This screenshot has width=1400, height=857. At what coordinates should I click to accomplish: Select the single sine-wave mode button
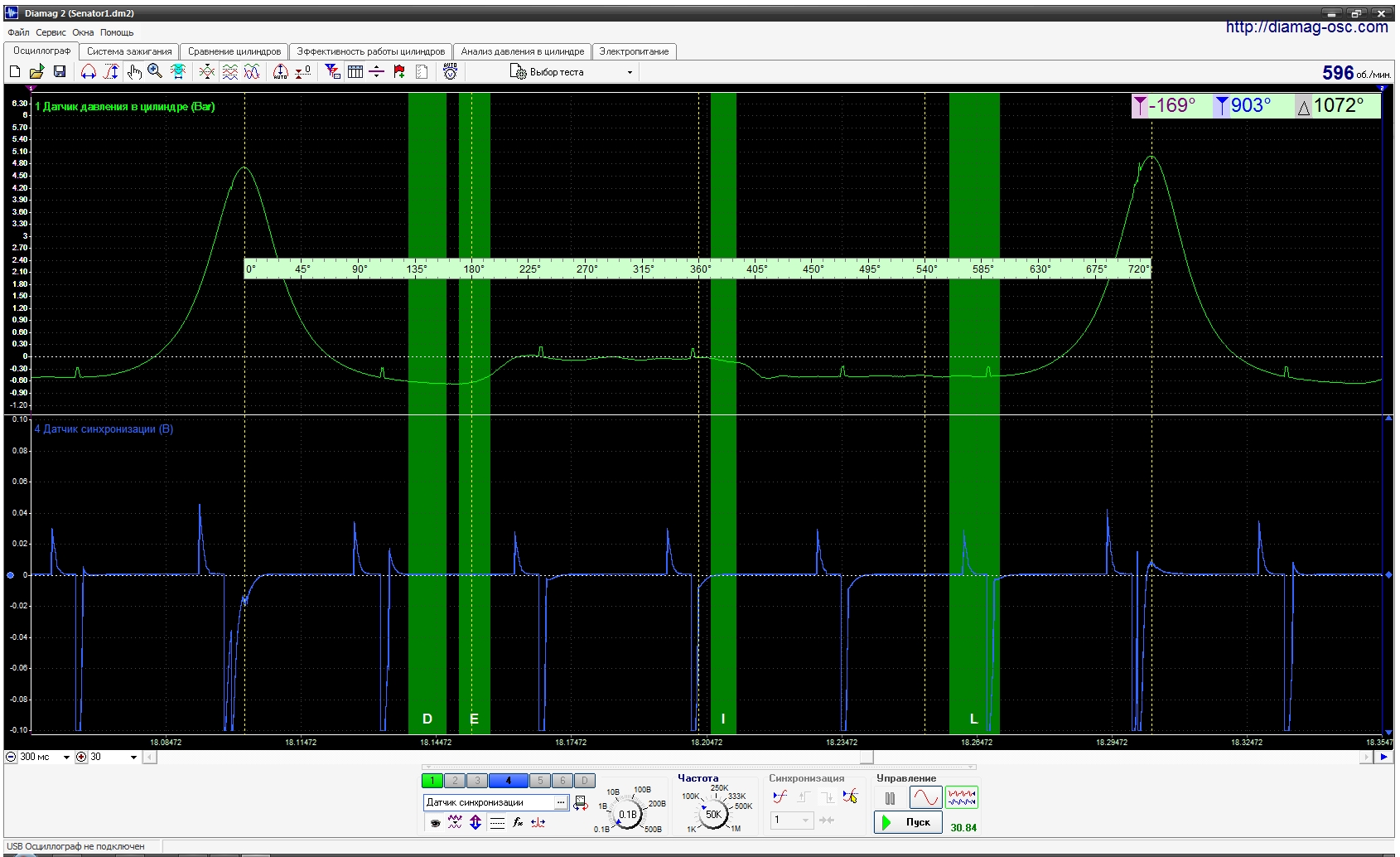click(925, 798)
